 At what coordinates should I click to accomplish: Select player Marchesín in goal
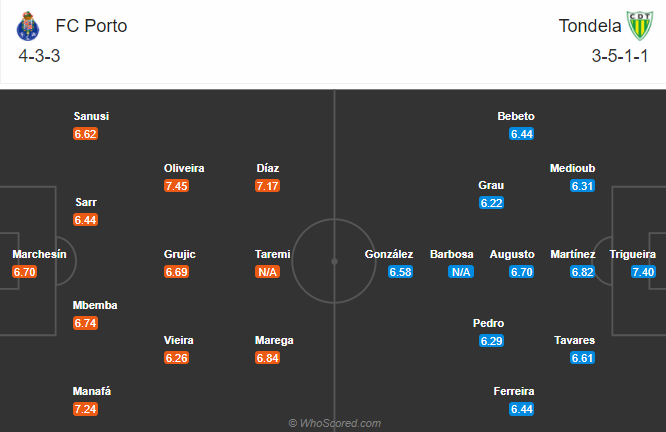click(39, 254)
